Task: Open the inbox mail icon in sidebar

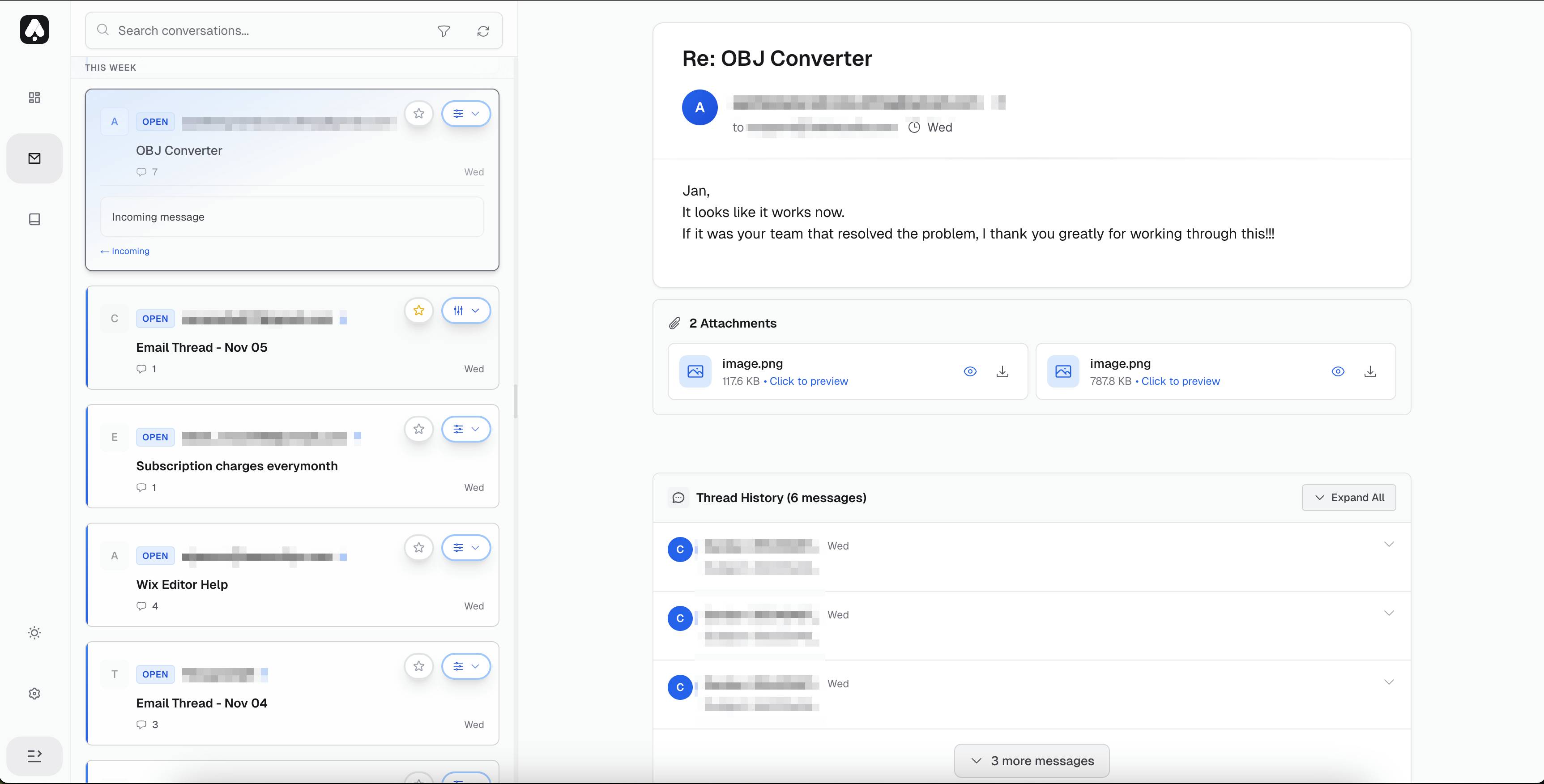Action: [34, 158]
